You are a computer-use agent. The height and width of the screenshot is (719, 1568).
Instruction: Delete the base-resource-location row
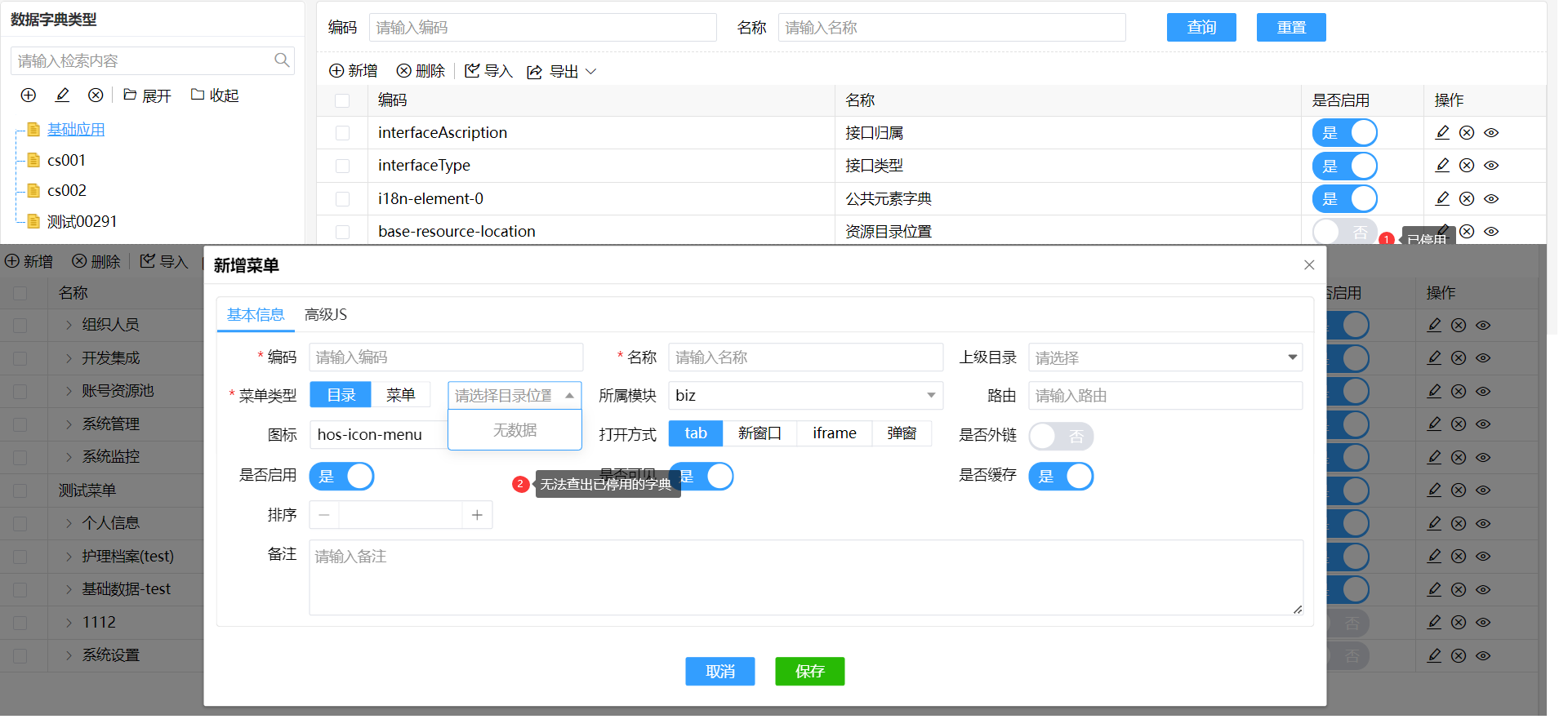1467,231
